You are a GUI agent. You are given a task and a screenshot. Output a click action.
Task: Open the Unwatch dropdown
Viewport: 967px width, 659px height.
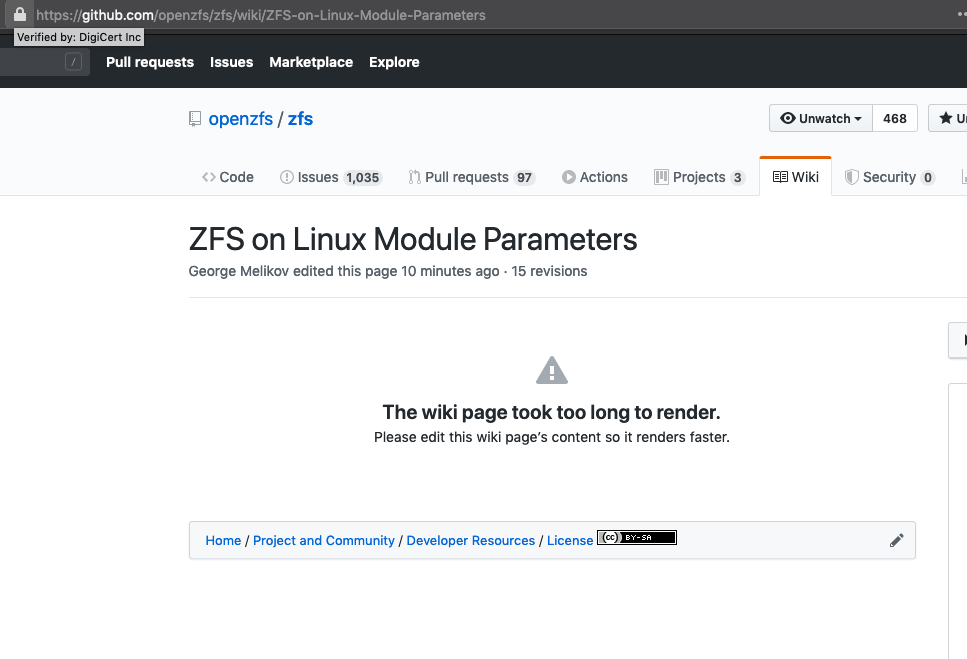pyautogui.click(x=821, y=118)
